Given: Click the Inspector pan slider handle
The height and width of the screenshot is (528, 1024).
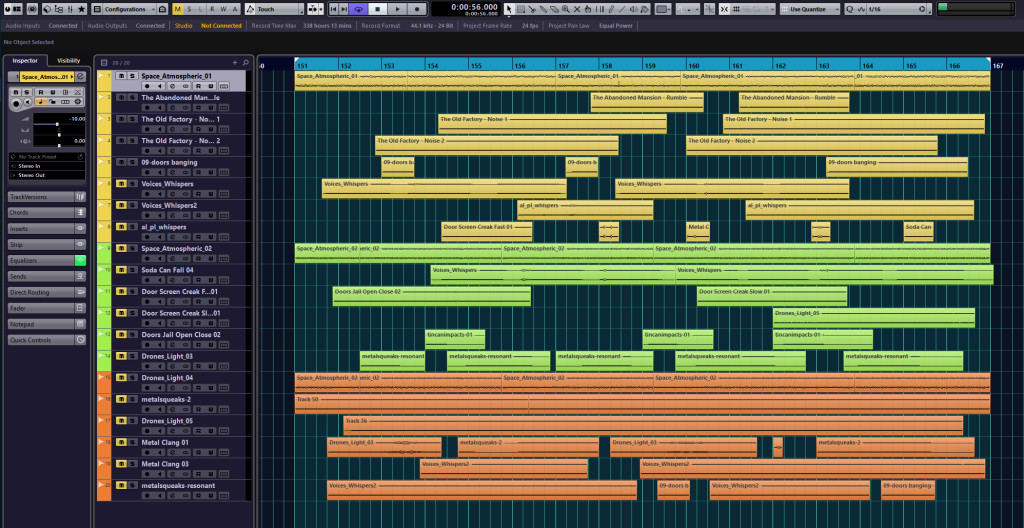Looking at the screenshot, I should click(x=59, y=135).
